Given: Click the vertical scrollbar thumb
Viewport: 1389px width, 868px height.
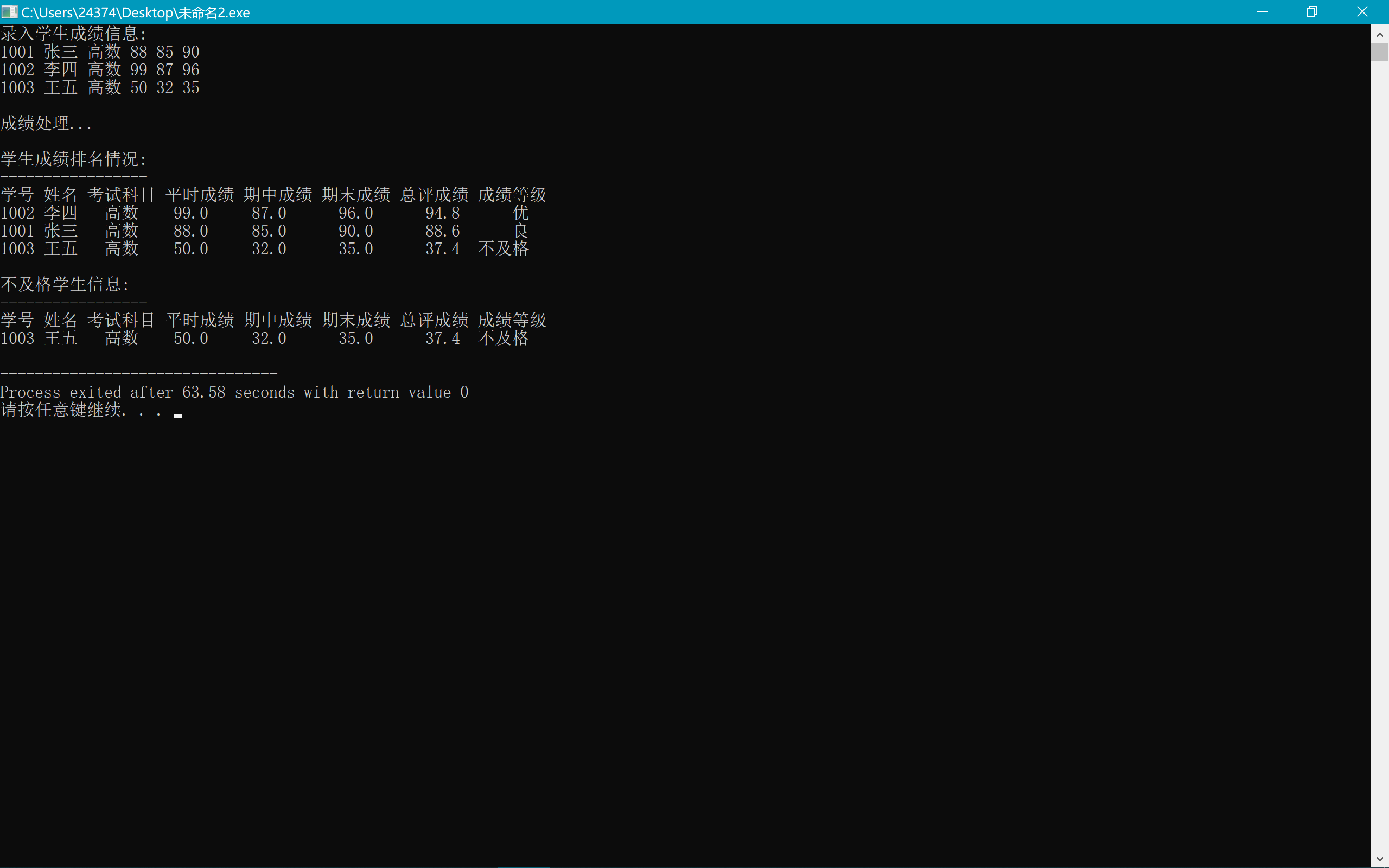Looking at the screenshot, I should [x=1380, y=52].
